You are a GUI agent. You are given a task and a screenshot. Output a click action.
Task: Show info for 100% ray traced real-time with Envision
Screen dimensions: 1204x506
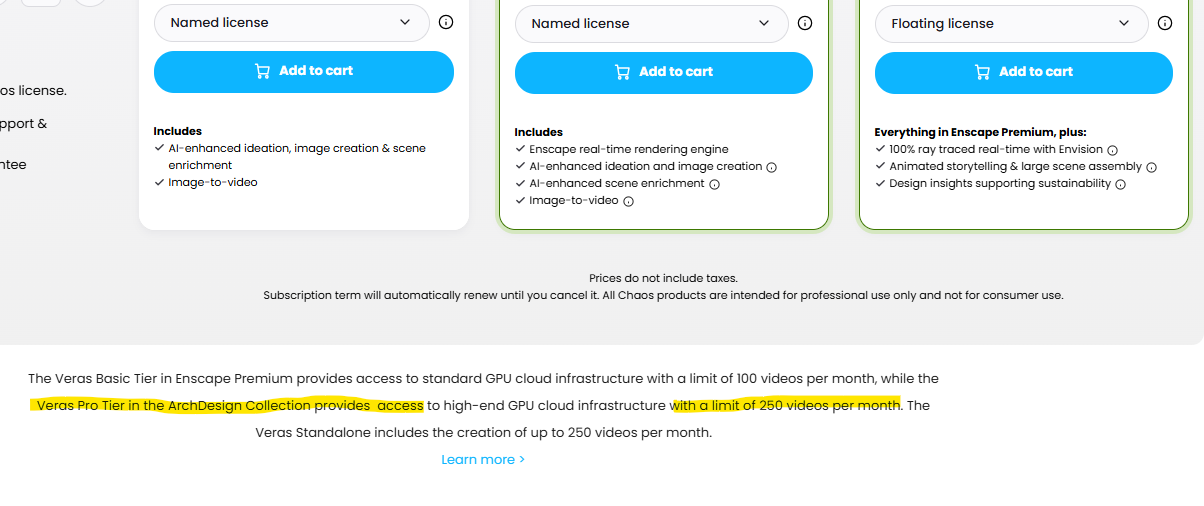tap(1112, 150)
